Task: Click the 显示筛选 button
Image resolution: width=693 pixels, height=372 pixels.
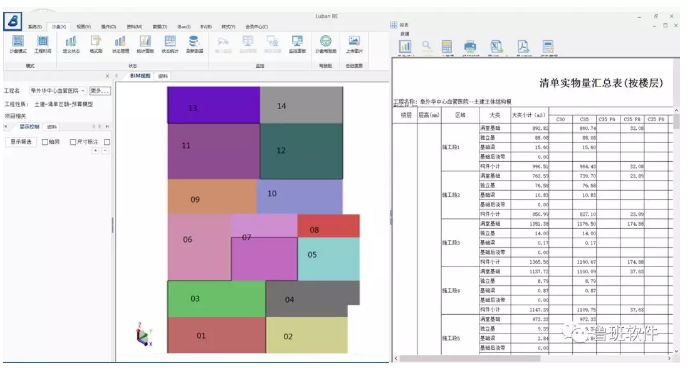Action: click(x=21, y=142)
